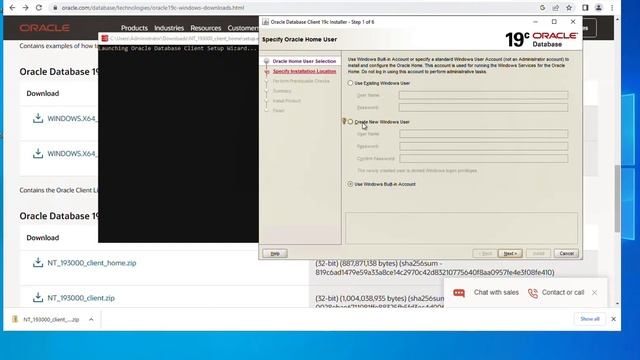Click Show all downloads button
Screen dimensions: 640x360
pos(590,319)
